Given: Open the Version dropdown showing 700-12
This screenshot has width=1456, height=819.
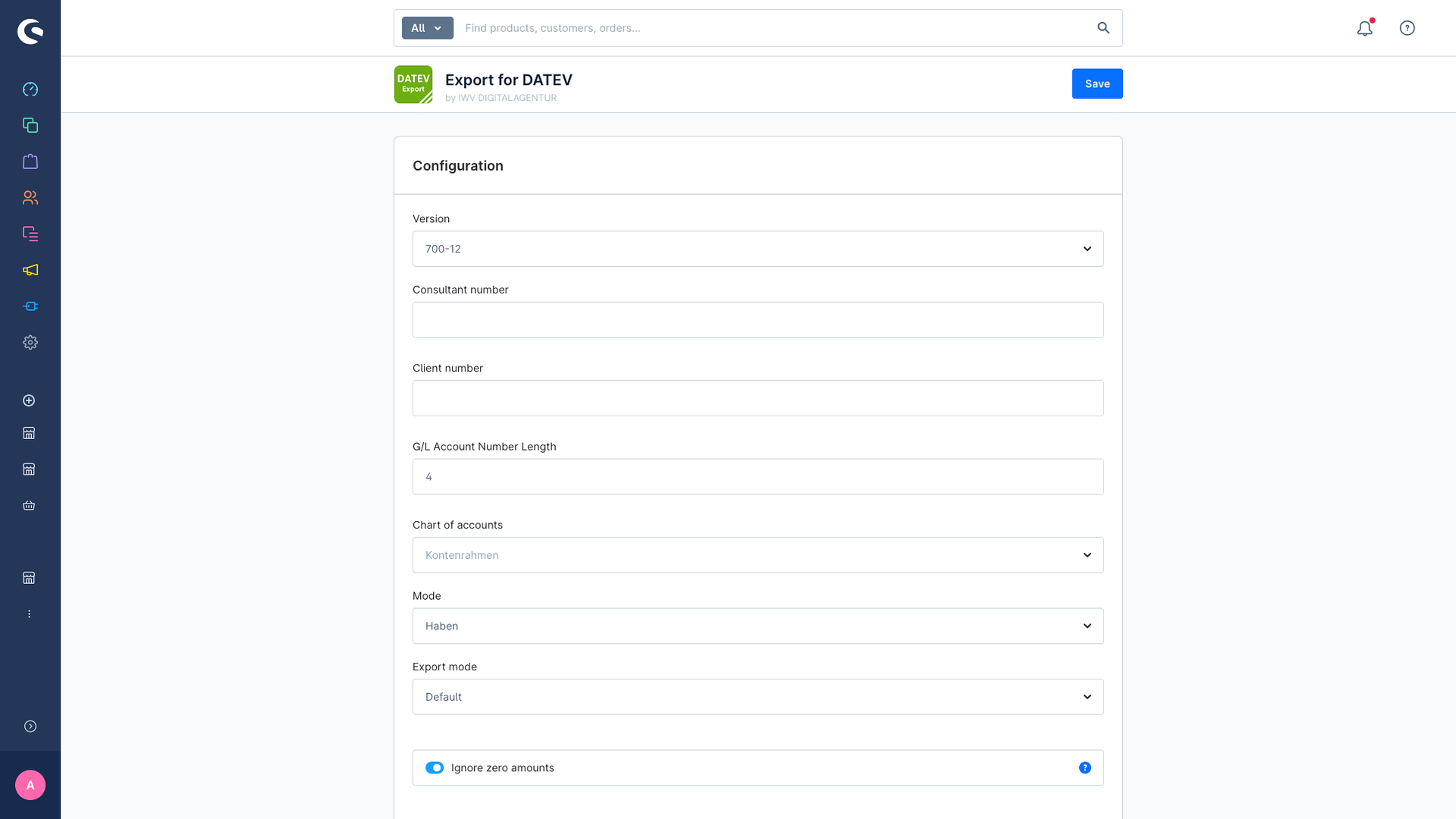Looking at the screenshot, I should pos(758,249).
